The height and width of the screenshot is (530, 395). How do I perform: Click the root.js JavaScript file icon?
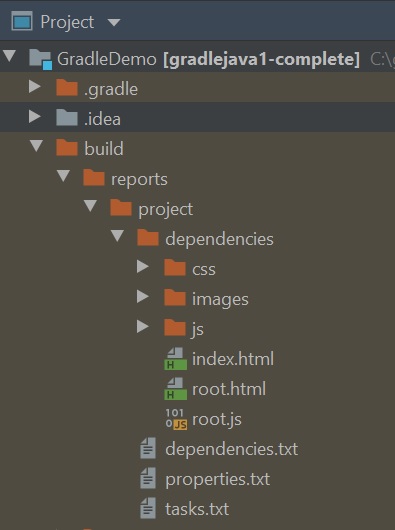176,419
